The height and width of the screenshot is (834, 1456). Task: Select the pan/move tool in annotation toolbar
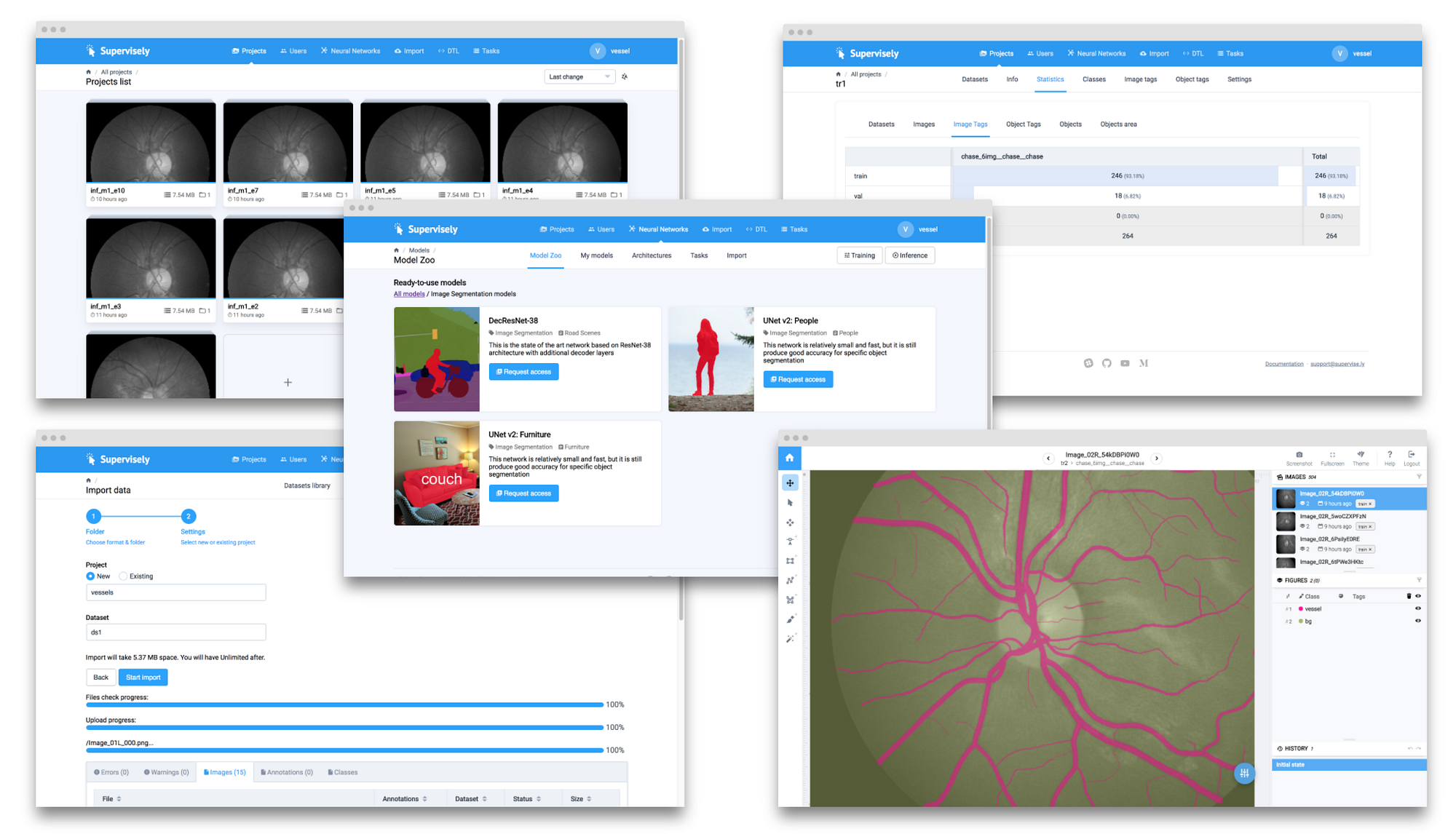(x=790, y=483)
